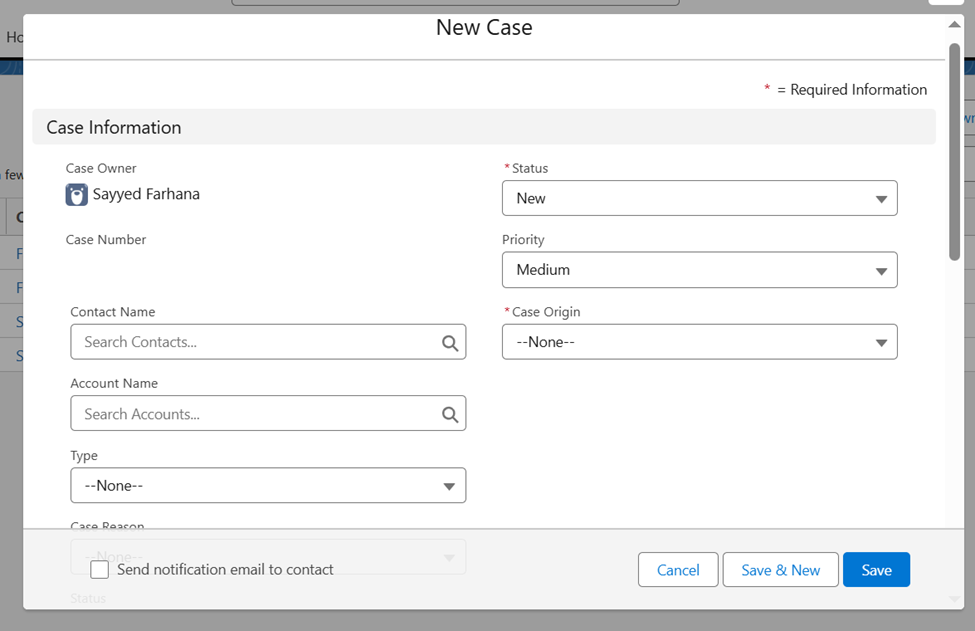Screen dimensions: 975x631
Task: Open the Priority dropdown showing Medium
Action: [699, 270]
